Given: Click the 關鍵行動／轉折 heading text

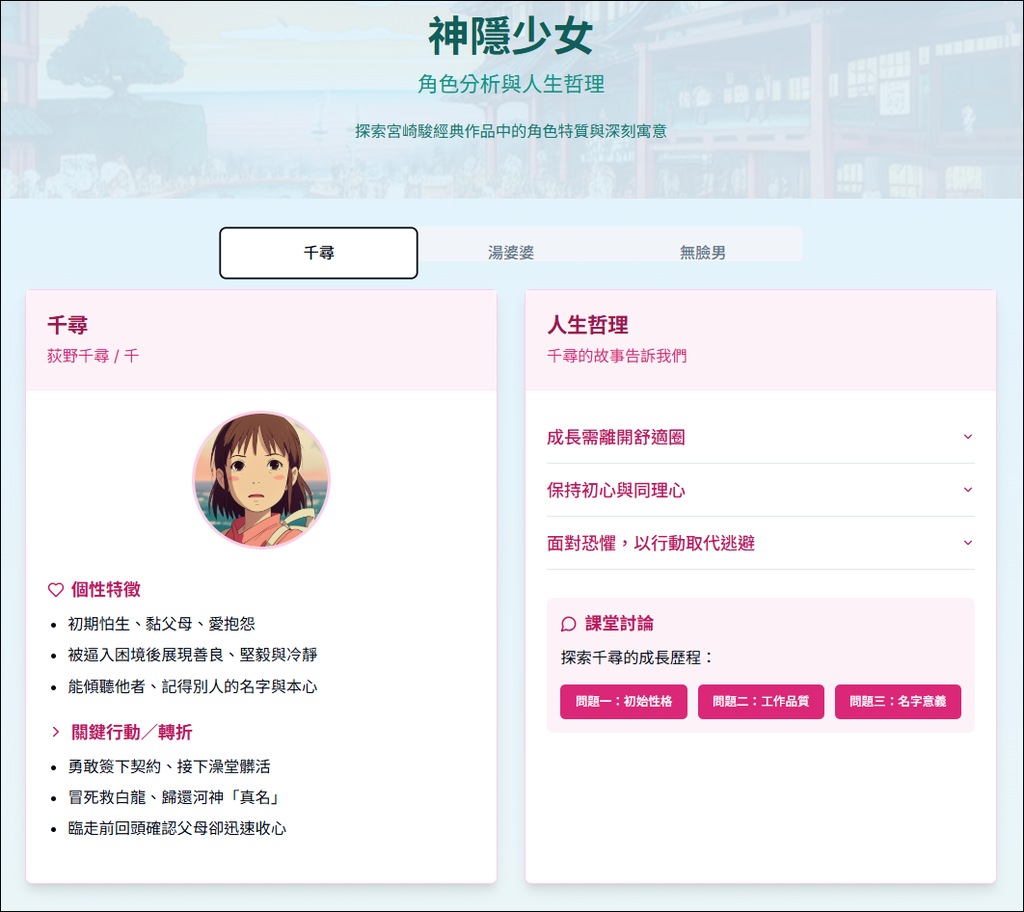Looking at the screenshot, I should (132, 732).
